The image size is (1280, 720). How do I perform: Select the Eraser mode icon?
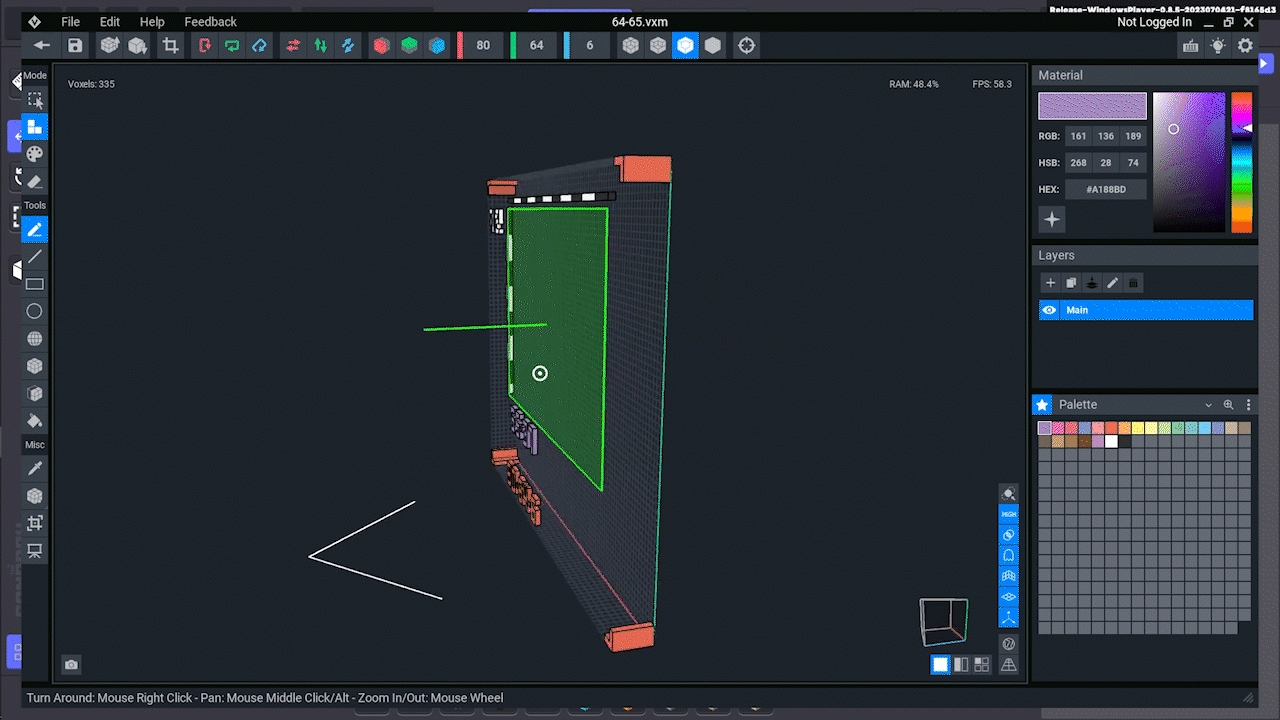[35, 181]
